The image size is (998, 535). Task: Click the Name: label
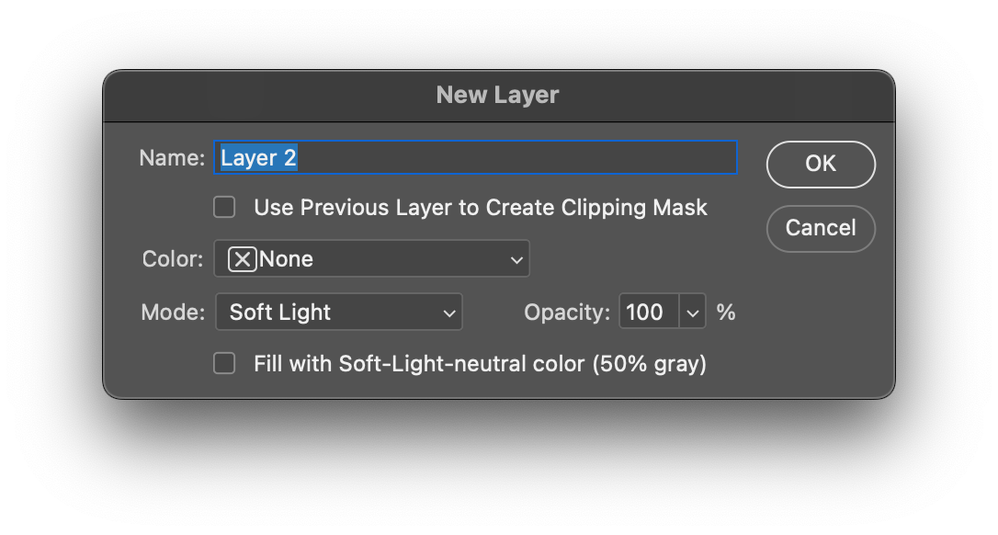coord(172,158)
